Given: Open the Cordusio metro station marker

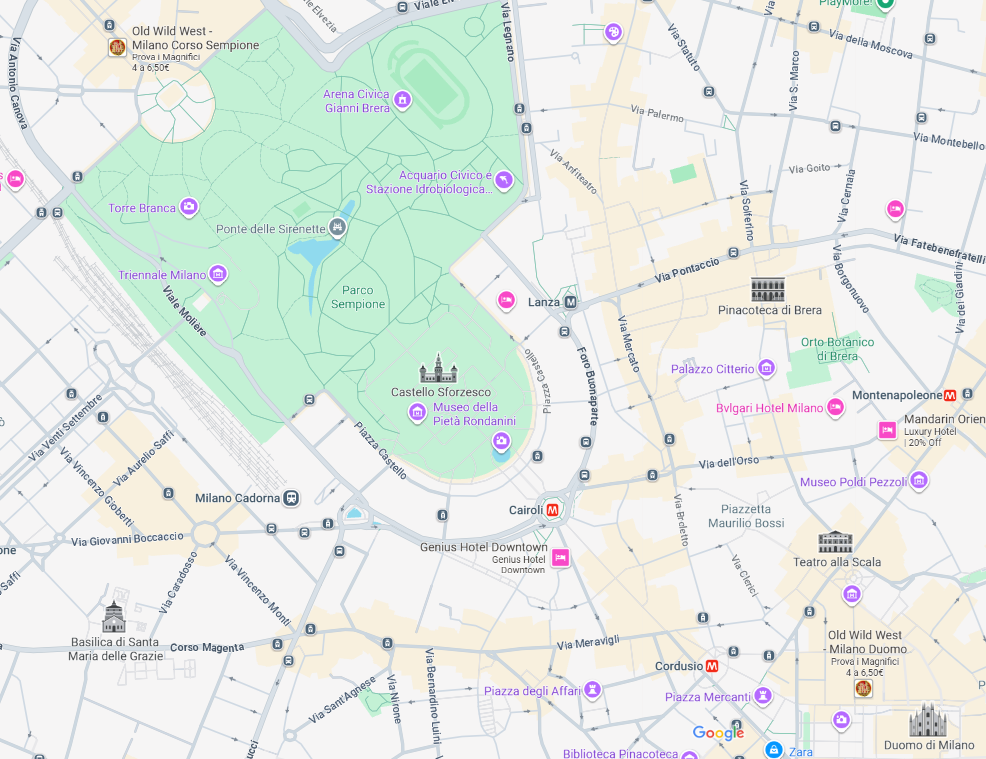Looking at the screenshot, I should click(x=712, y=666).
